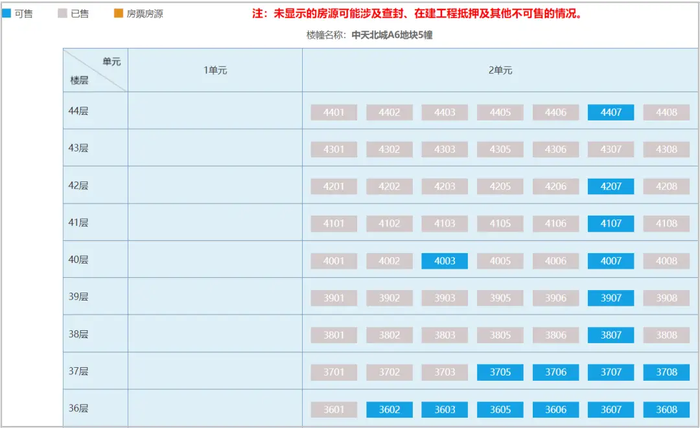The width and height of the screenshot is (700, 428).
Task: Click sold unit 3701
Action: [x=334, y=372]
